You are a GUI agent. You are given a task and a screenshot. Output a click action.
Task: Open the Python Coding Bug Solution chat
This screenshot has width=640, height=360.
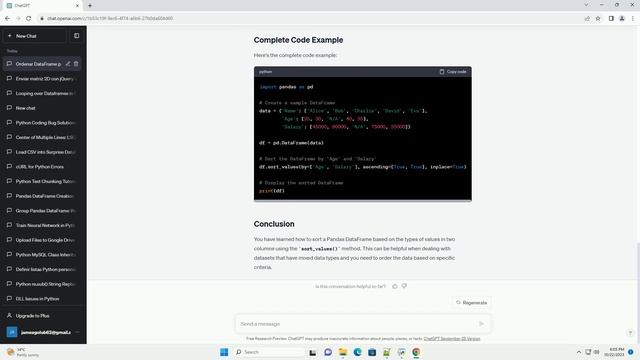click(x=42, y=122)
